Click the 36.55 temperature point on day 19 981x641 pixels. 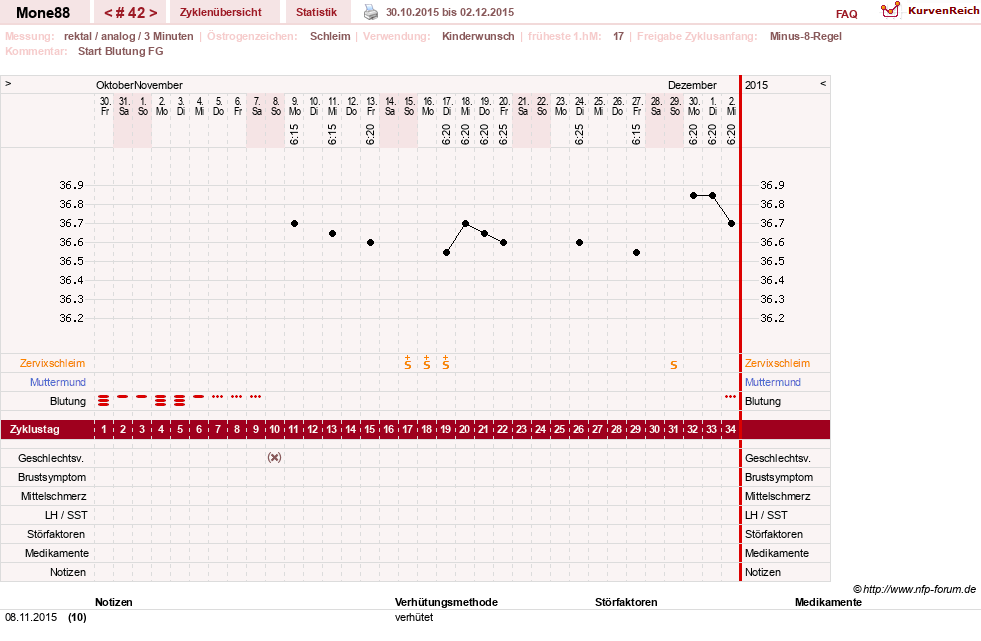click(x=446, y=252)
